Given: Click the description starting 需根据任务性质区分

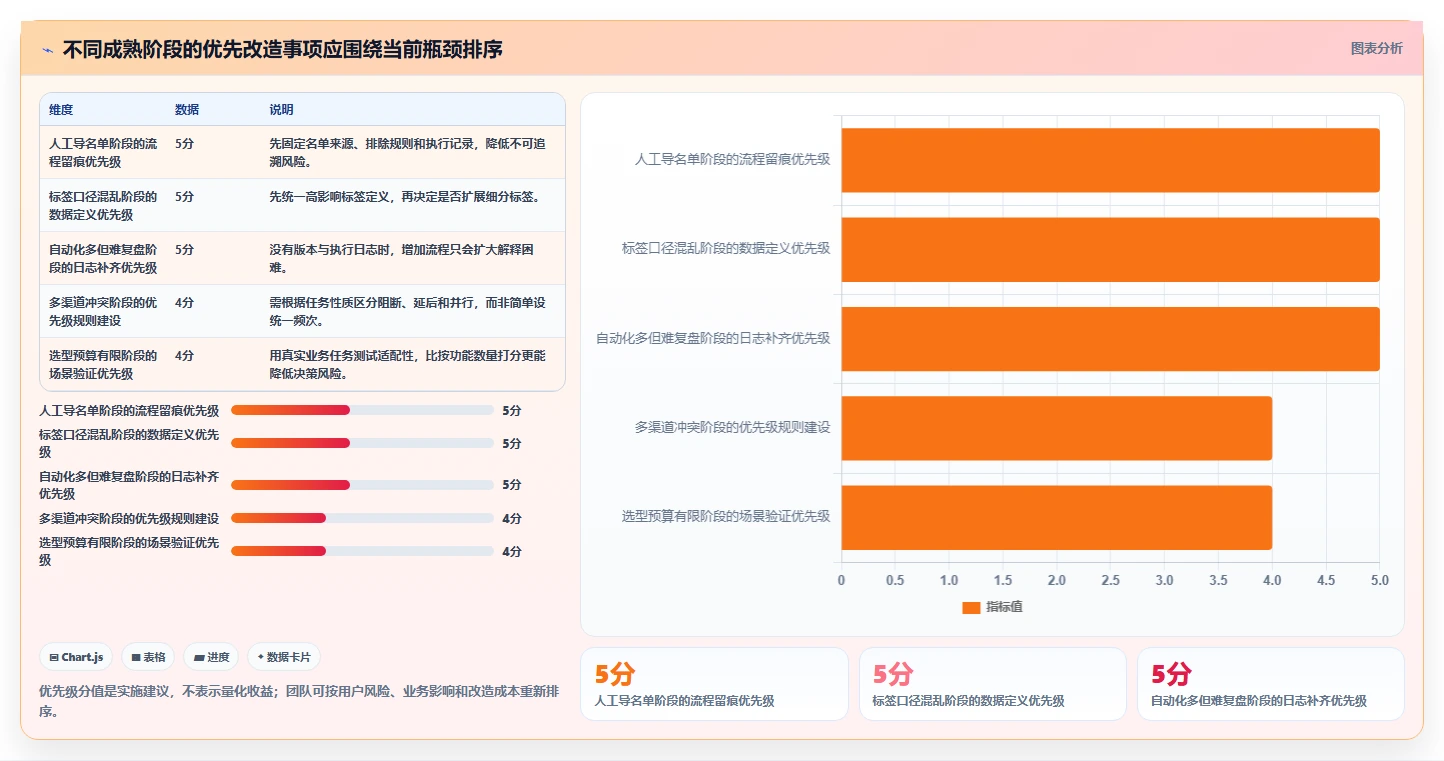Looking at the screenshot, I should click(x=407, y=311).
